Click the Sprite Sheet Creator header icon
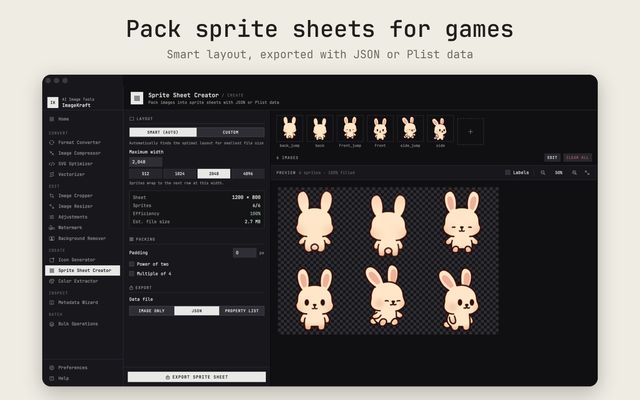 (137, 98)
